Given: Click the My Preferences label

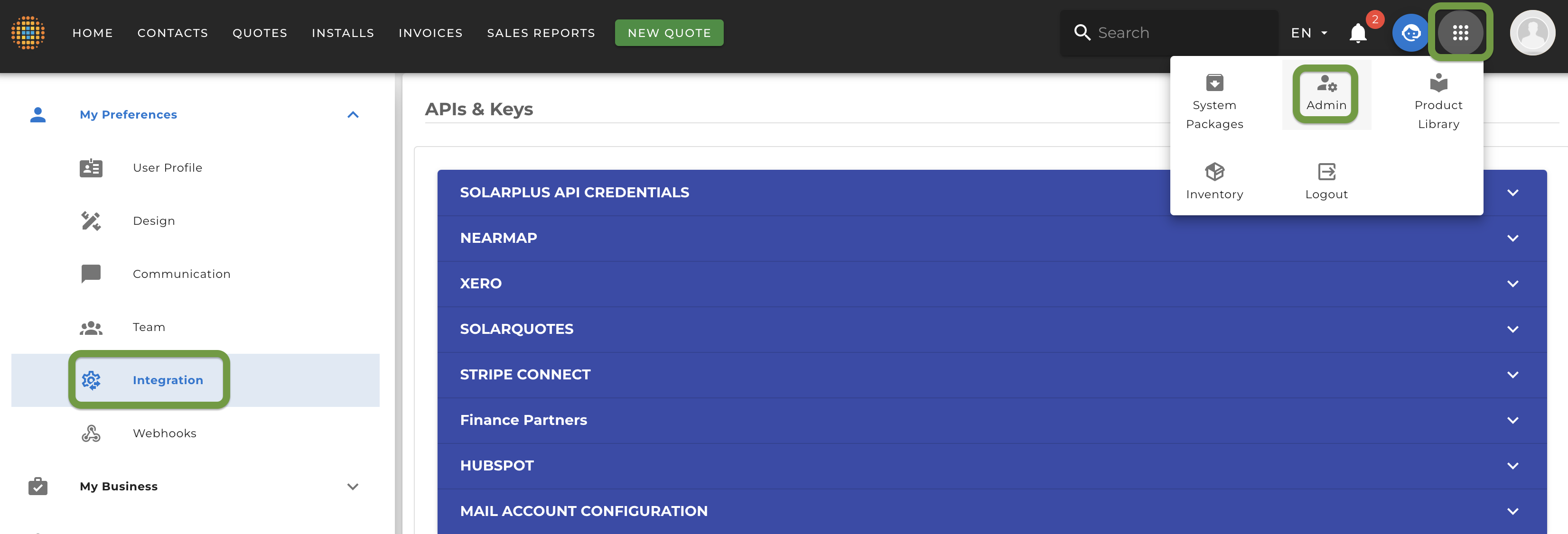Looking at the screenshot, I should point(129,115).
